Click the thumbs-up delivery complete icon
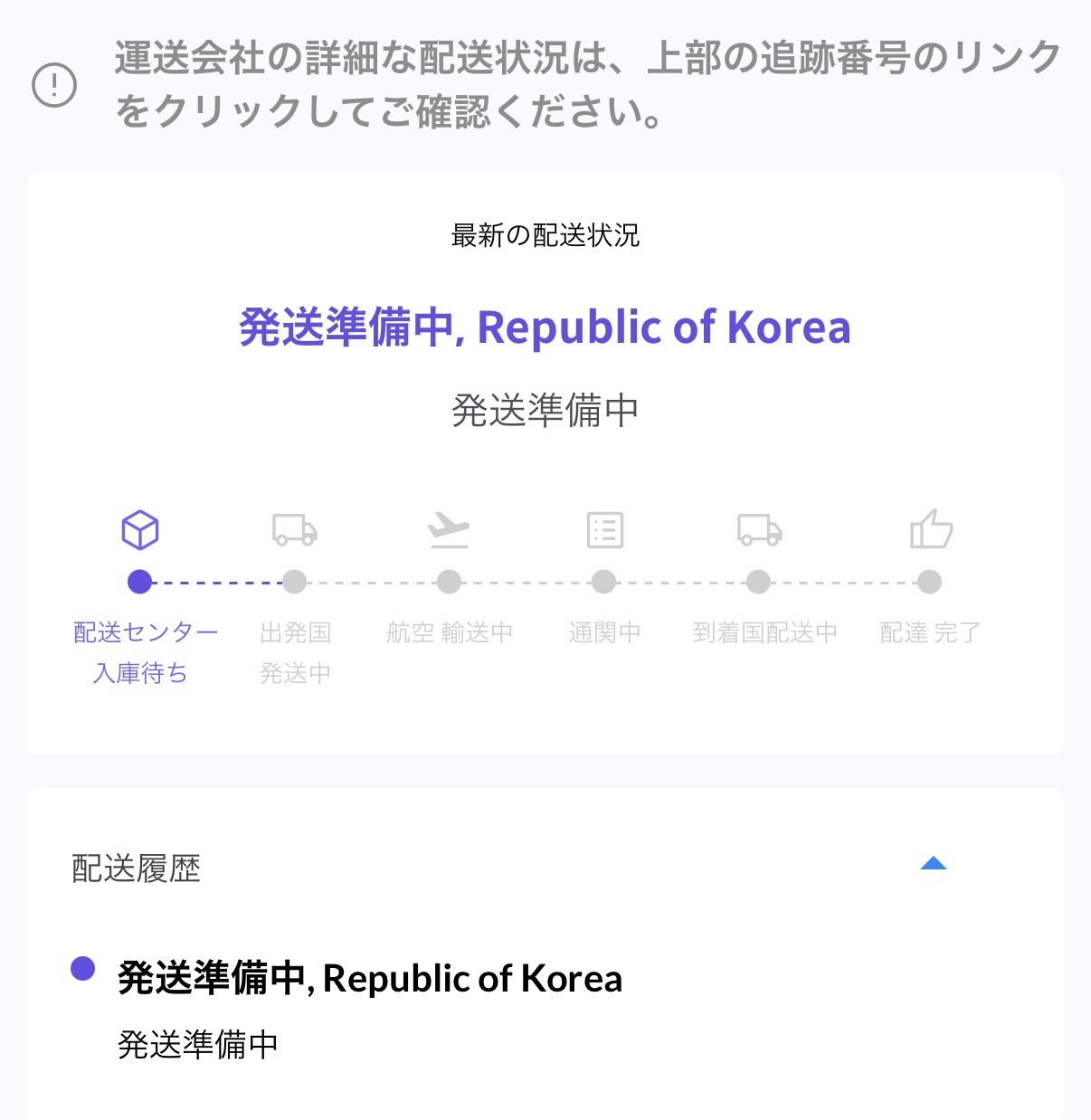 point(931,529)
